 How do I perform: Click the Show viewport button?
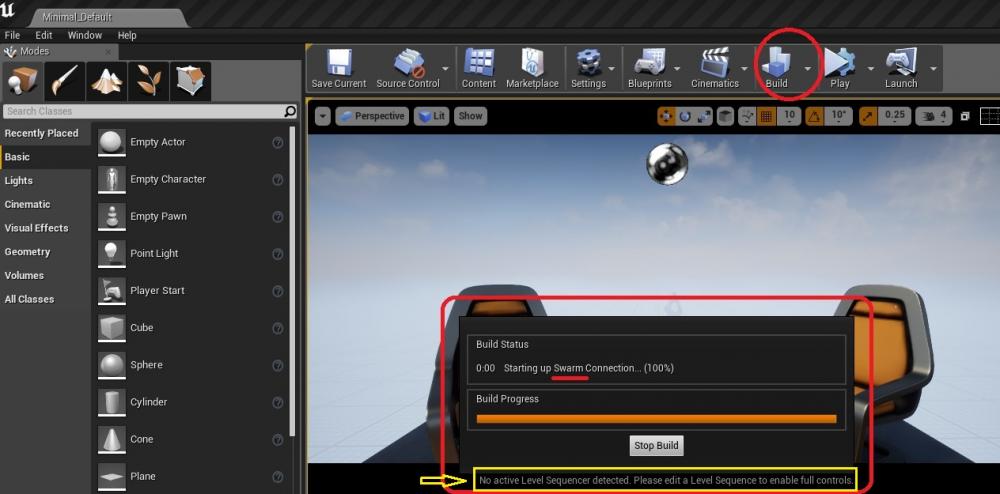[x=471, y=116]
